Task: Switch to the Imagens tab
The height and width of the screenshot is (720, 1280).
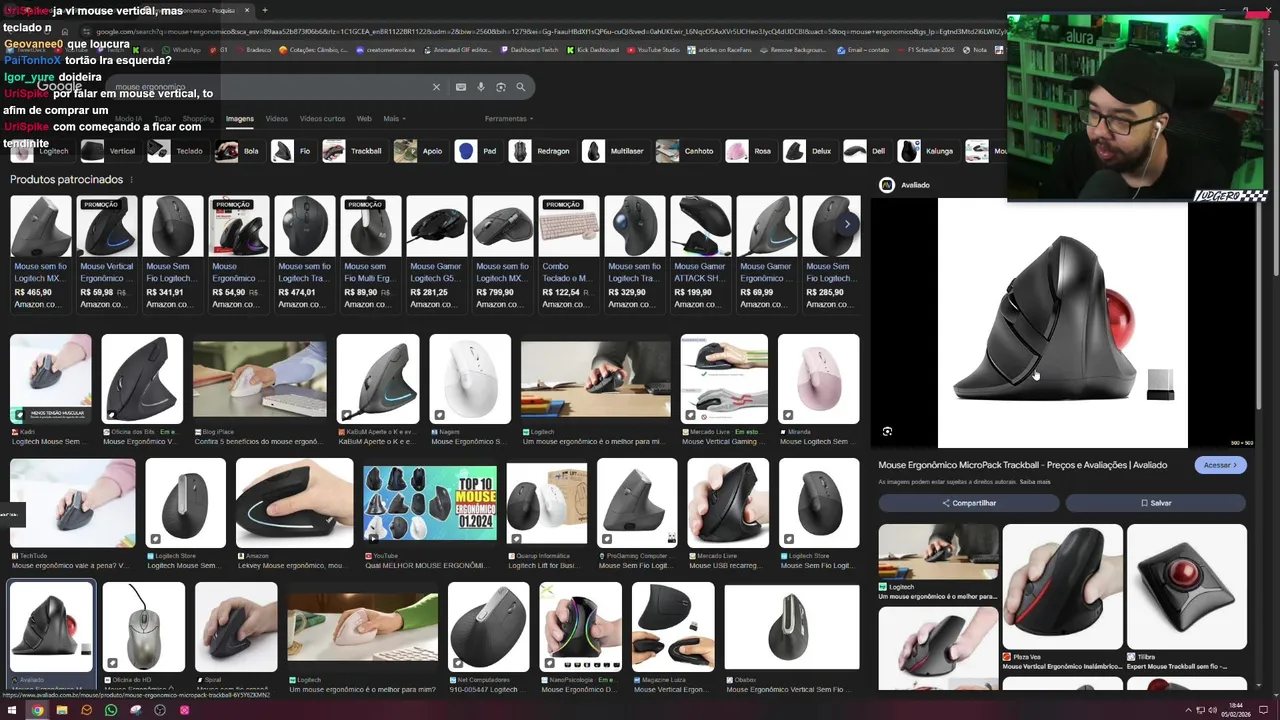Action: click(x=240, y=119)
